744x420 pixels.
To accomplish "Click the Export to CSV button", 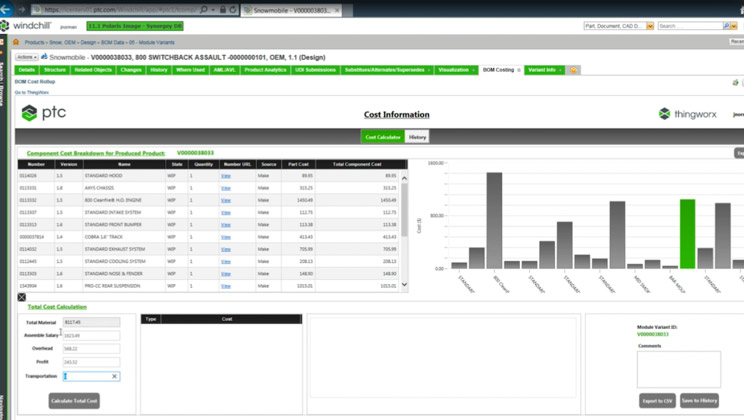I will (x=657, y=401).
